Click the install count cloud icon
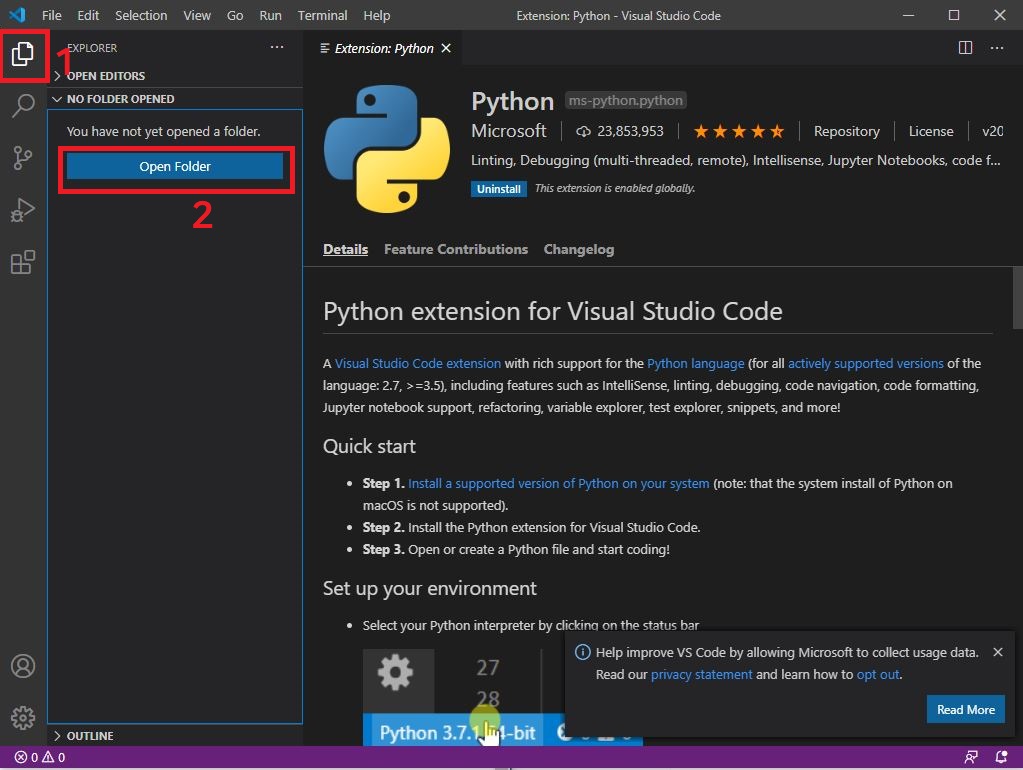 point(583,132)
